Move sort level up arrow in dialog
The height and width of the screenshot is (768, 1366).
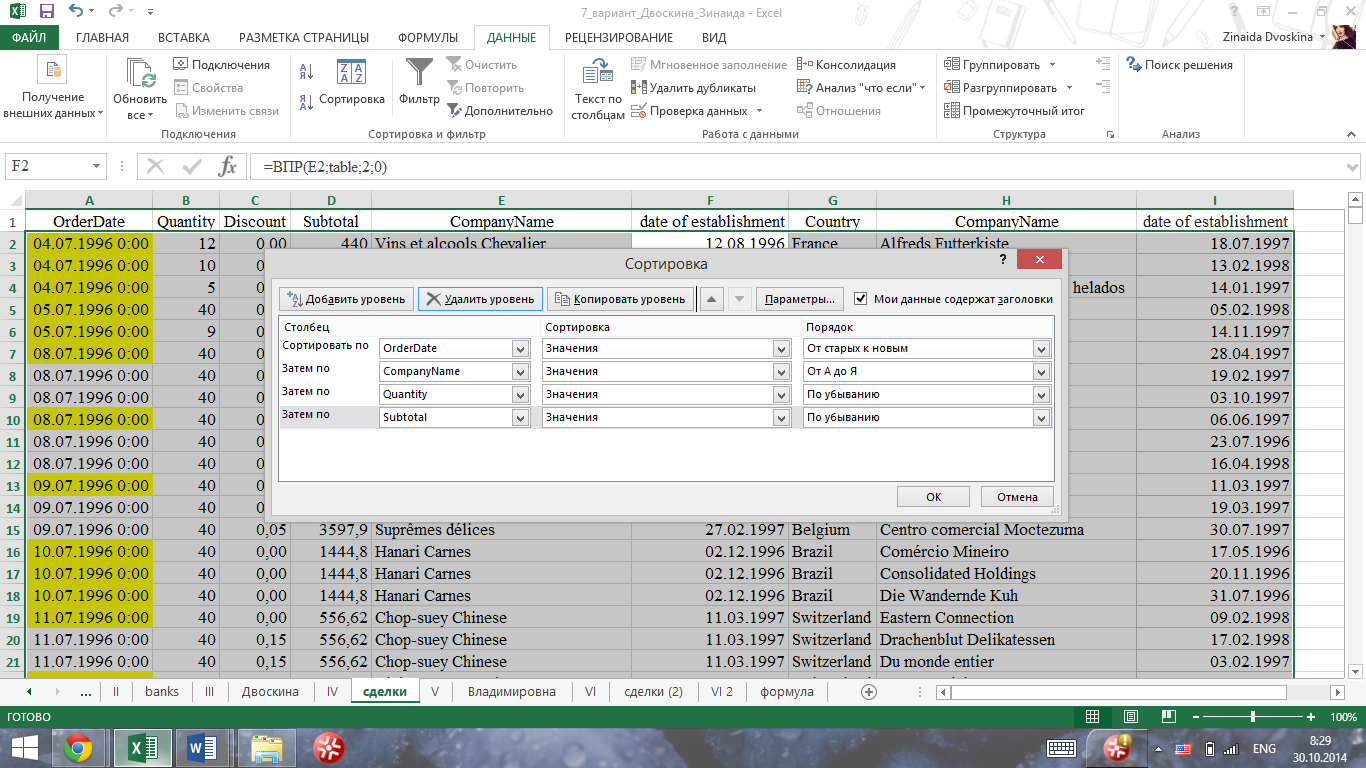(710, 299)
